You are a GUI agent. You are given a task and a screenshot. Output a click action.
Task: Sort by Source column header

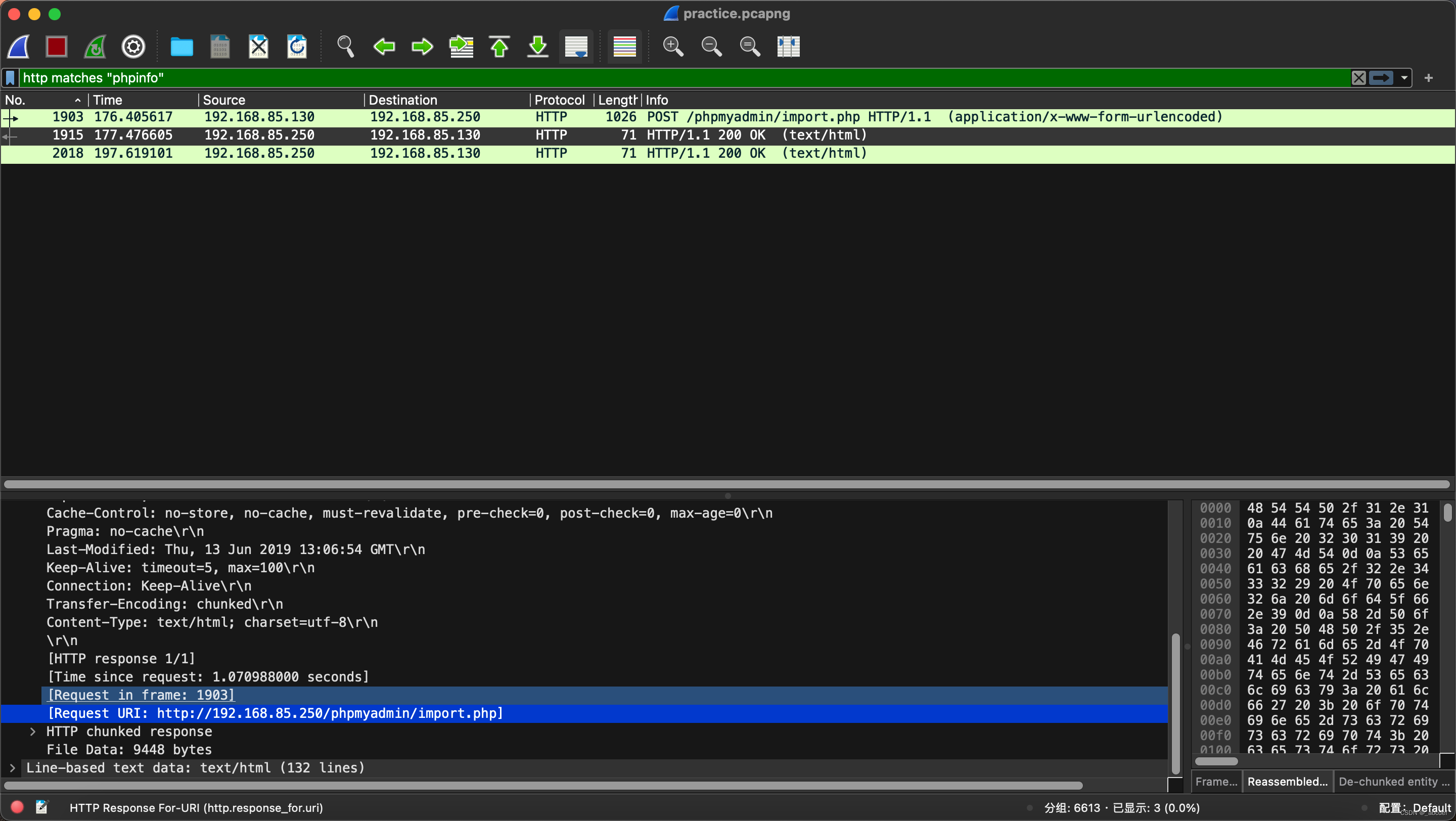coord(281,100)
